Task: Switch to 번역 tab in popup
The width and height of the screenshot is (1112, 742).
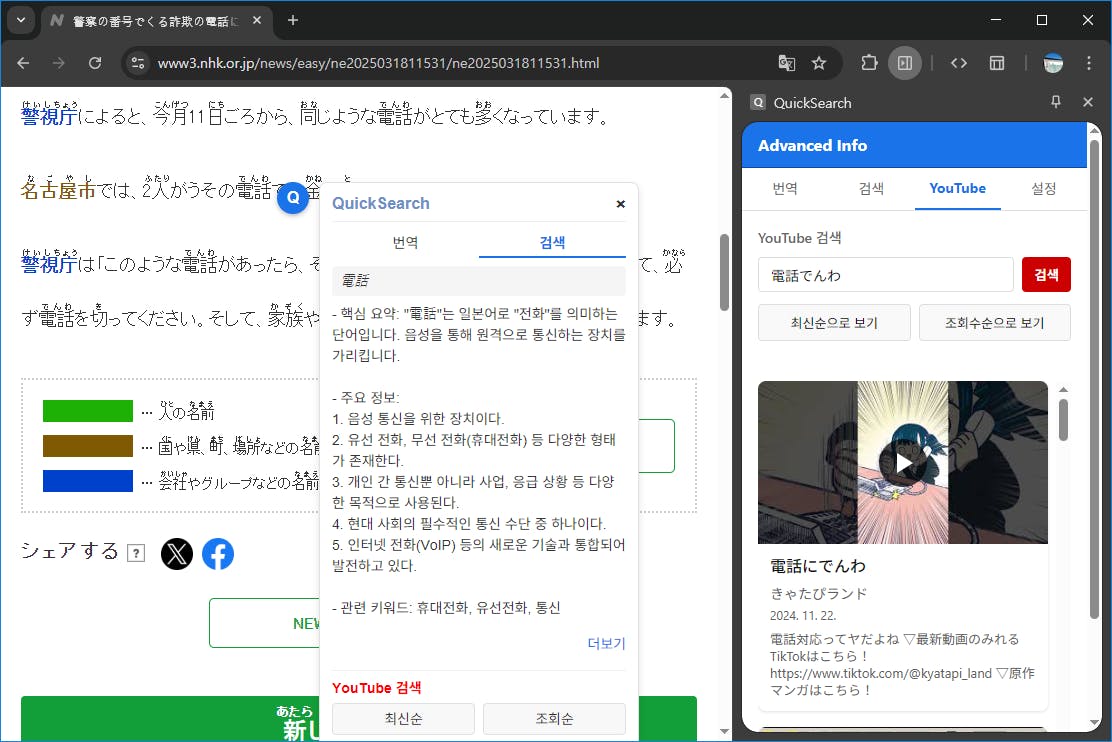Action: coord(406,243)
